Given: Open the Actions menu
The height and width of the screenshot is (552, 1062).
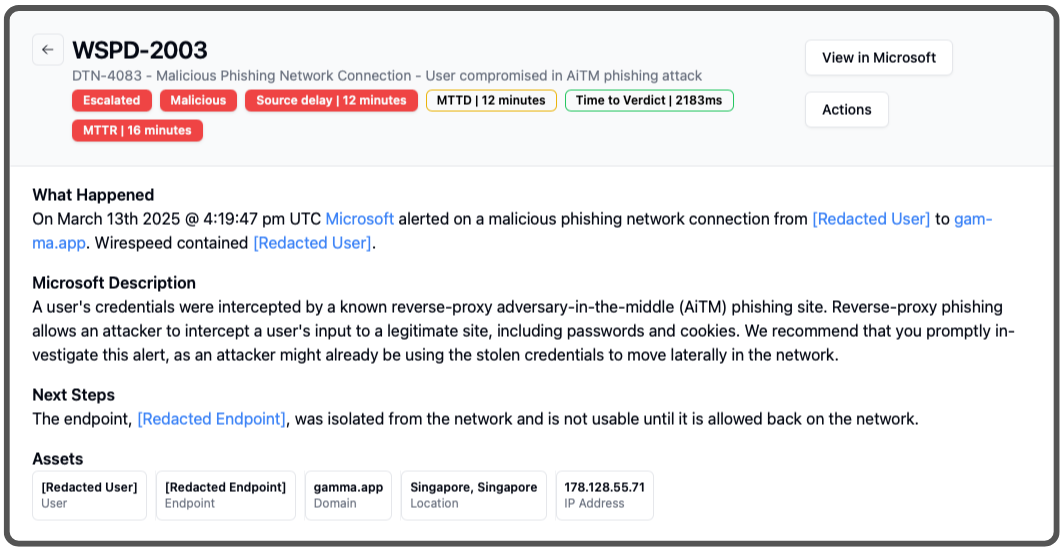Looking at the screenshot, I should (x=846, y=110).
